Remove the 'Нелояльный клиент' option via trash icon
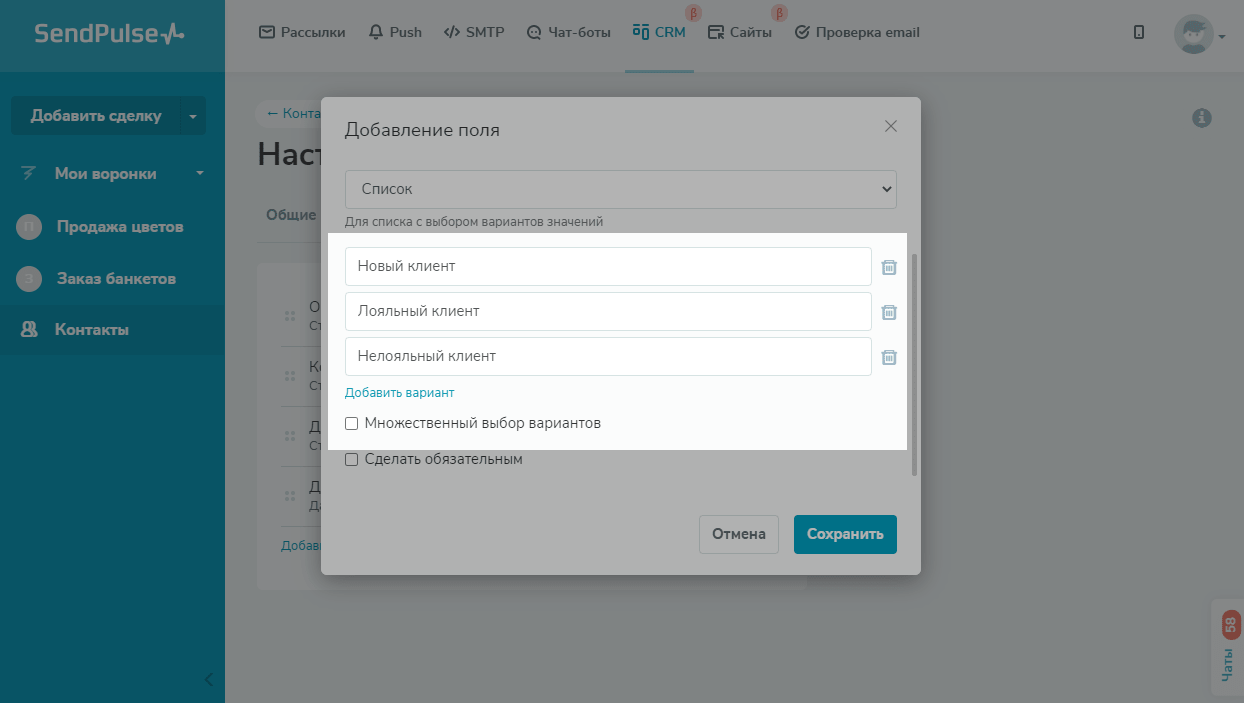Viewport: 1244px width, 703px height. click(888, 357)
